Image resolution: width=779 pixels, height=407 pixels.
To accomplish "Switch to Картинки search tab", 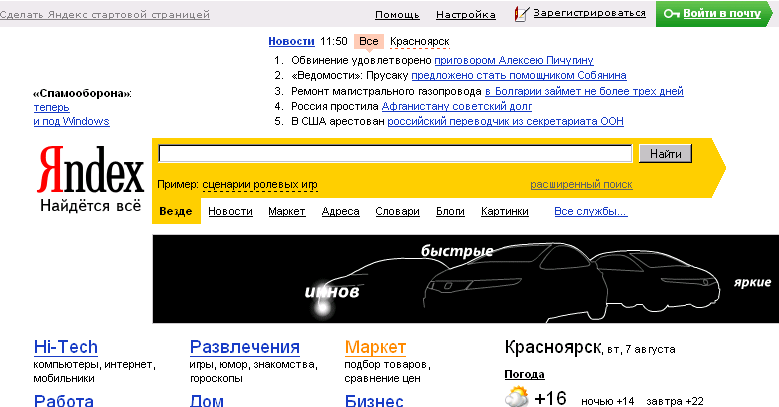I will [504, 211].
